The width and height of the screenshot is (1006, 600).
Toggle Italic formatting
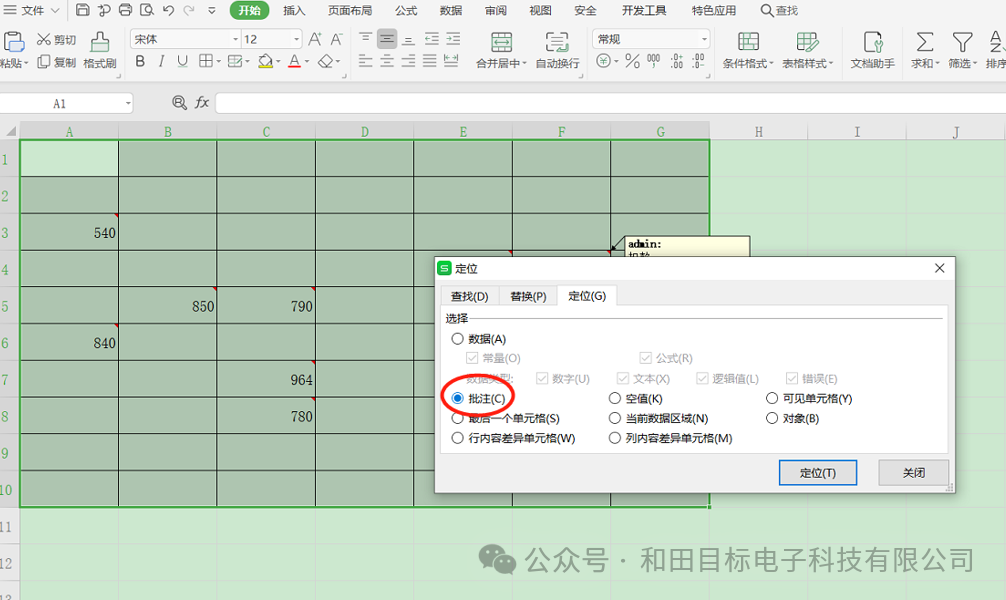pyautogui.click(x=161, y=61)
